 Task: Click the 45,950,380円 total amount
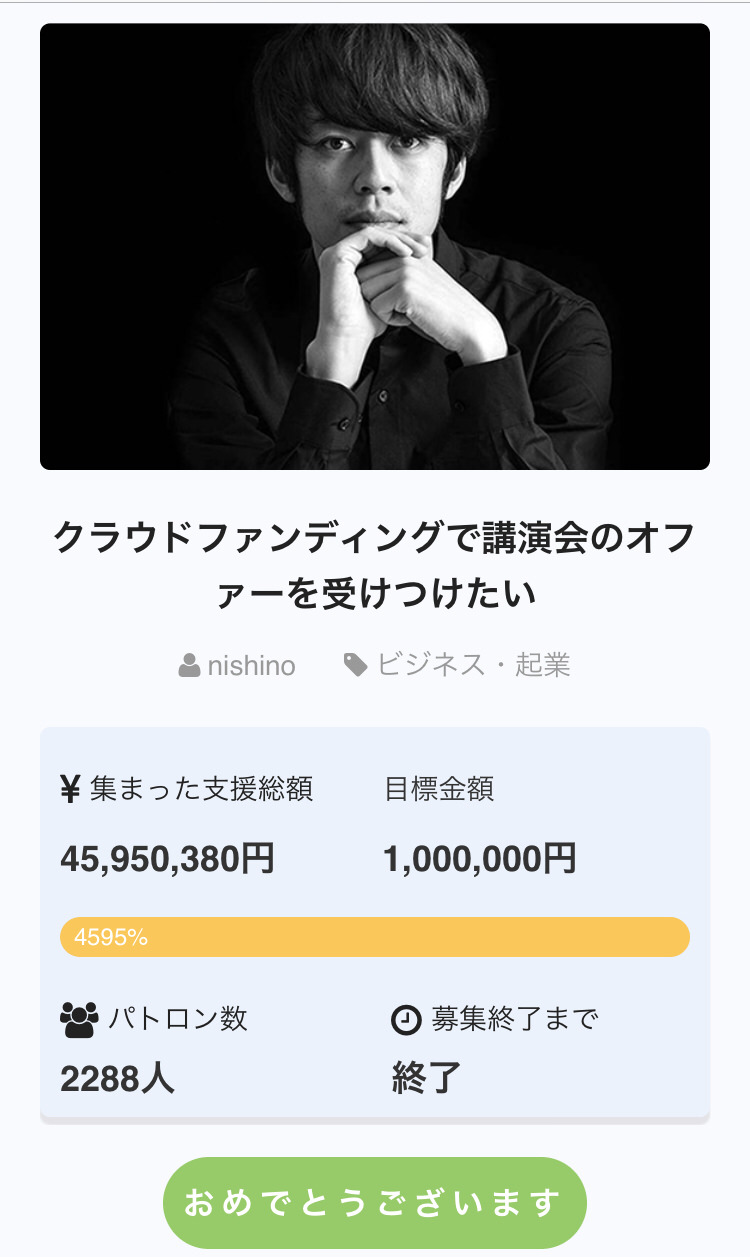pos(167,859)
